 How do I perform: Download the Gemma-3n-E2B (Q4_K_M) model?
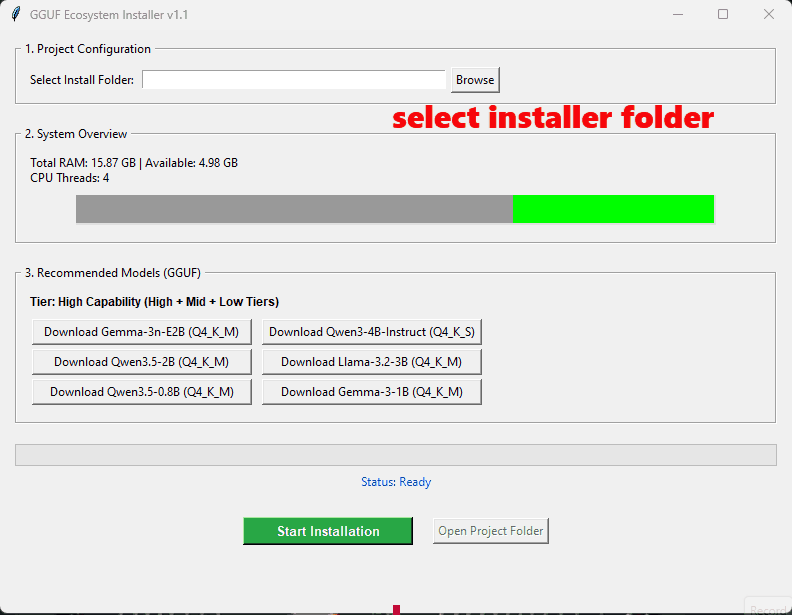coord(141,332)
